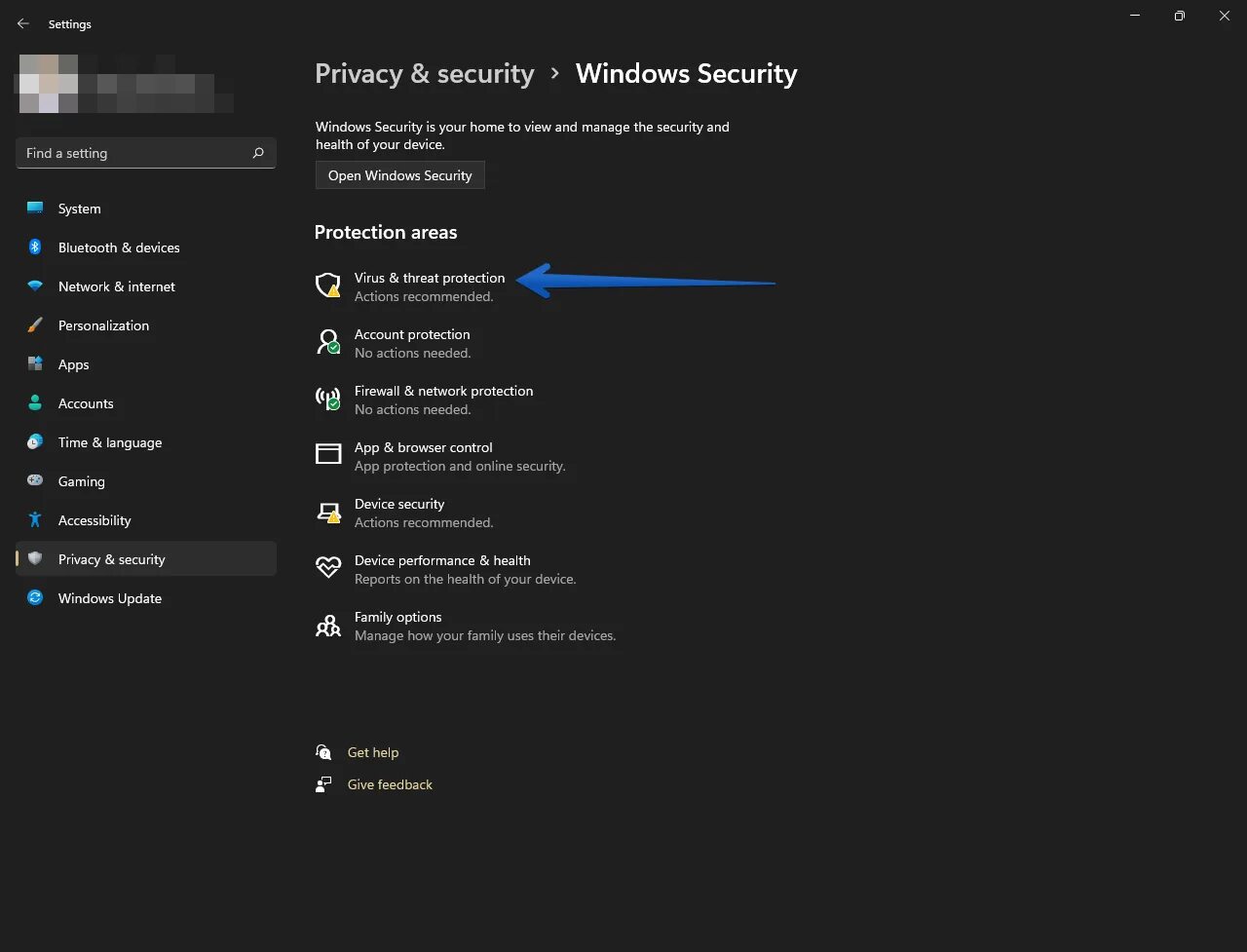Click the Accounts person icon
The image size is (1247, 952).
coord(35,403)
